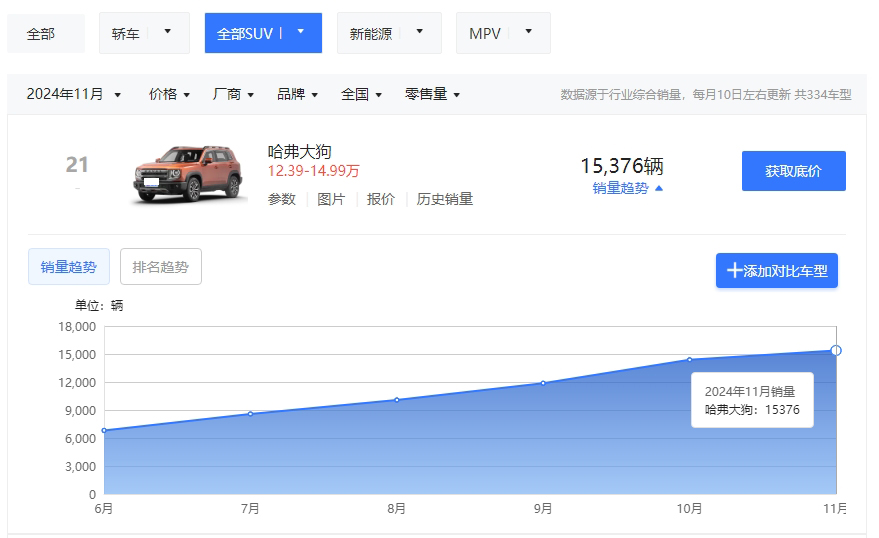This screenshot has height=538, width=879.
Task: Open the 价格 filter dropdown
Action: click(169, 94)
